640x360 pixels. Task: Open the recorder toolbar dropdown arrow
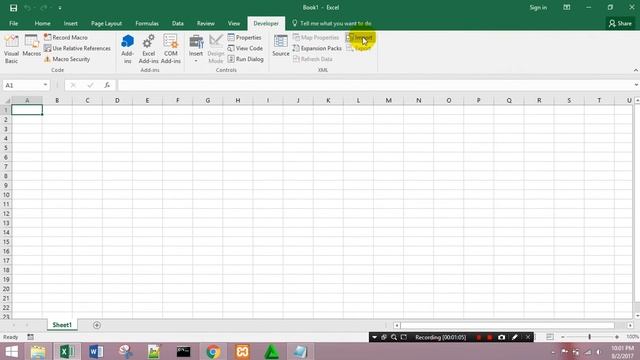(x=374, y=337)
